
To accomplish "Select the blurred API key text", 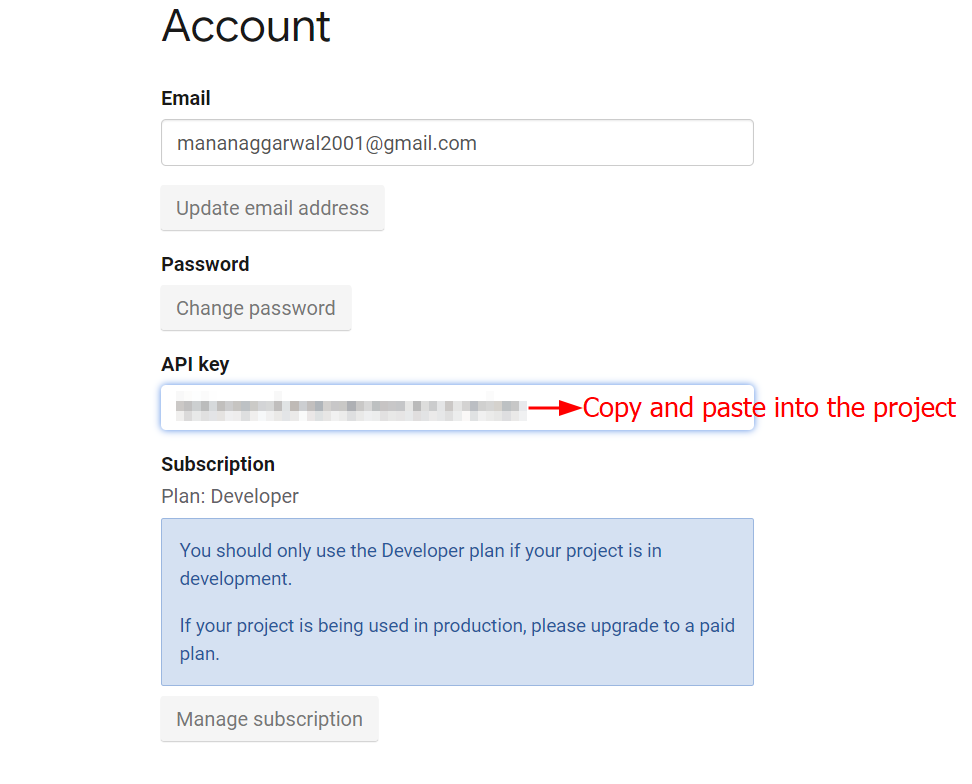I will (350, 407).
